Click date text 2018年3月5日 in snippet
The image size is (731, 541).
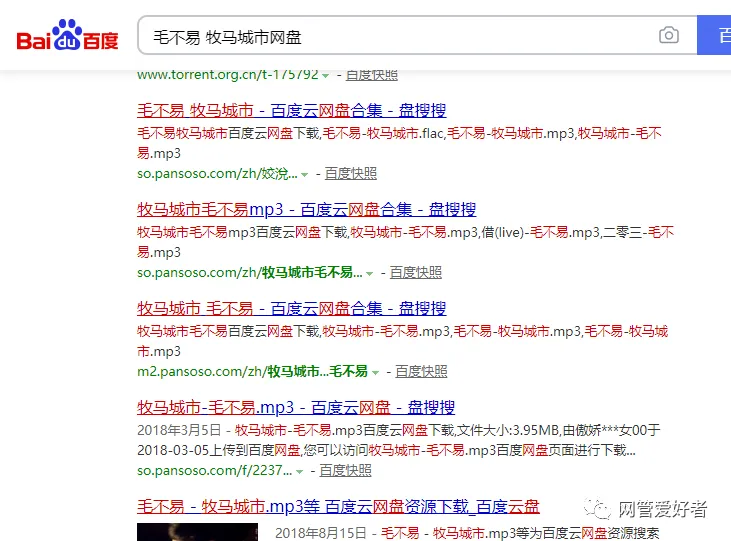[179, 430]
